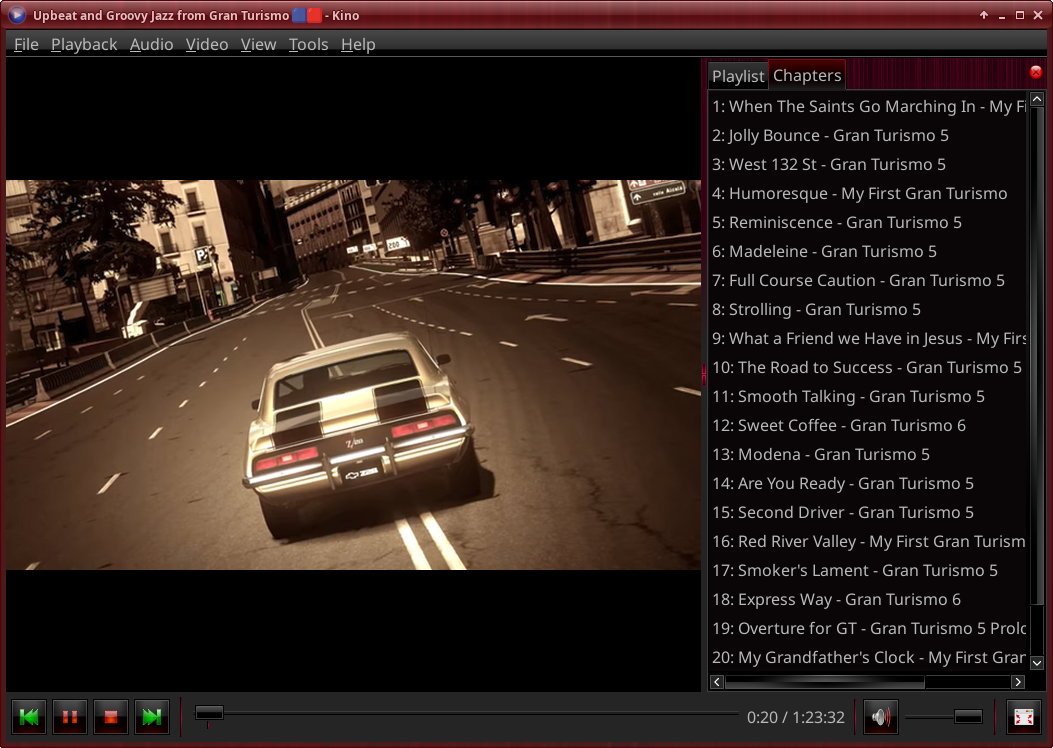The width and height of the screenshot is (1053, 748).
Task: Stop the video playback
Action: (111, 717)
